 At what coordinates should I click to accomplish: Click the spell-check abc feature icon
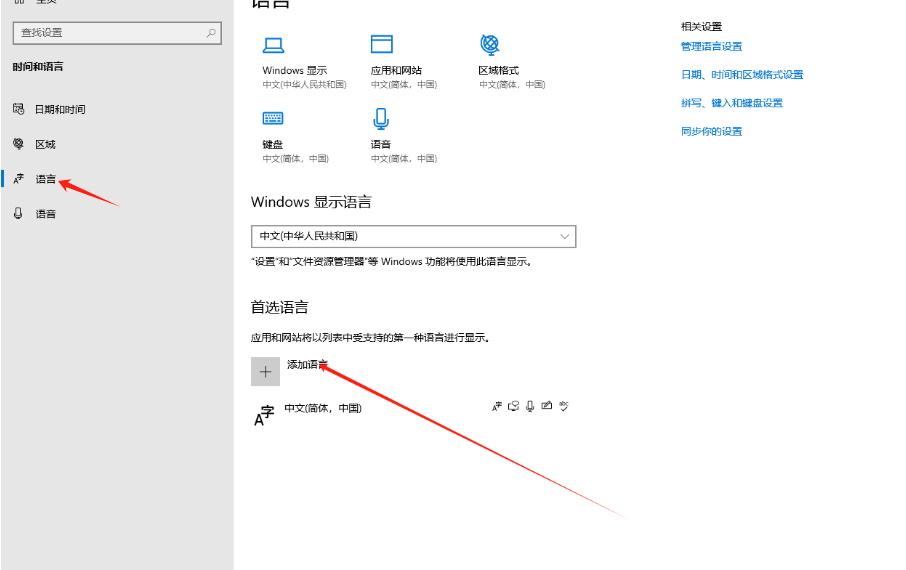point(564,406)
